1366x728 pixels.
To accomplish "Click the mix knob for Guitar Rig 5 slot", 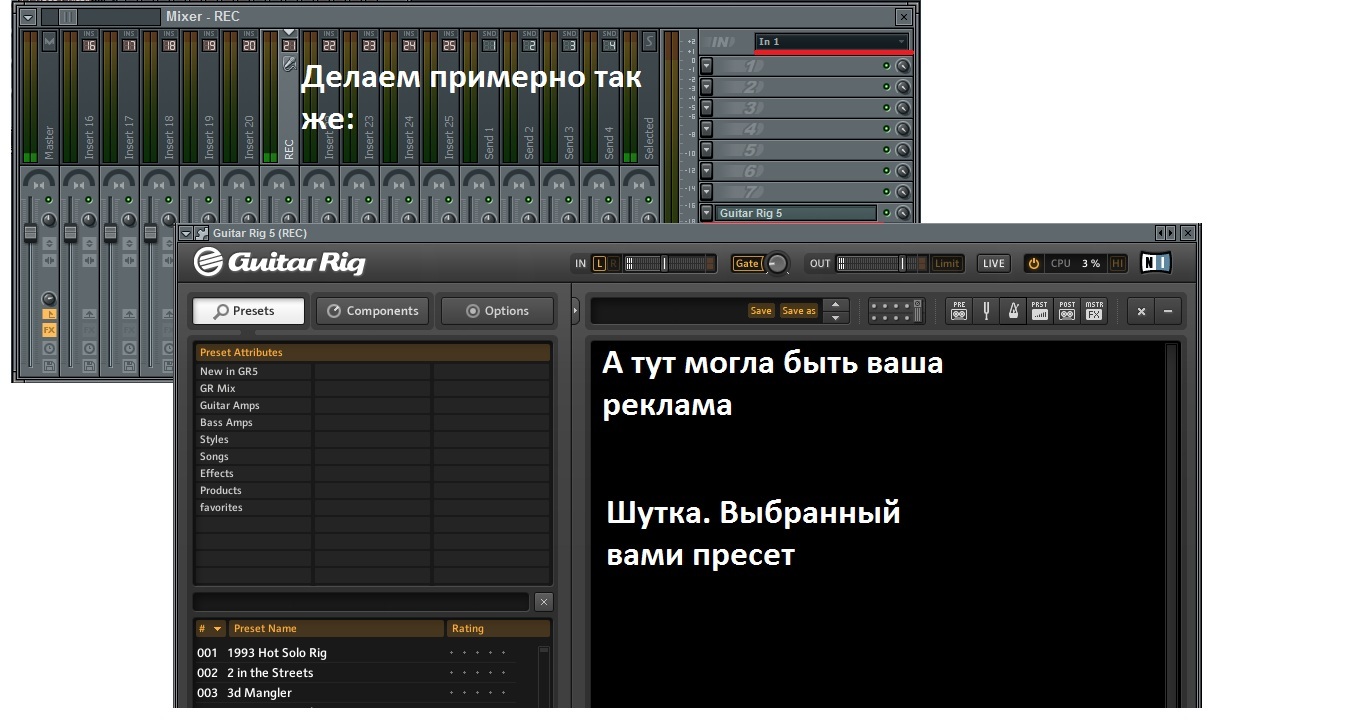I will (x=903, y=213).
